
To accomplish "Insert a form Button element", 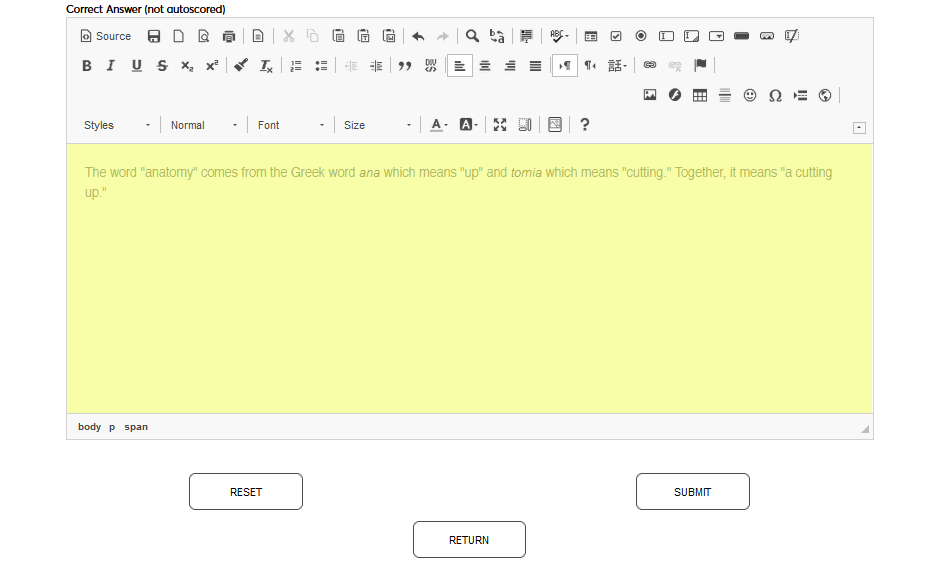I will click(741, 36).
